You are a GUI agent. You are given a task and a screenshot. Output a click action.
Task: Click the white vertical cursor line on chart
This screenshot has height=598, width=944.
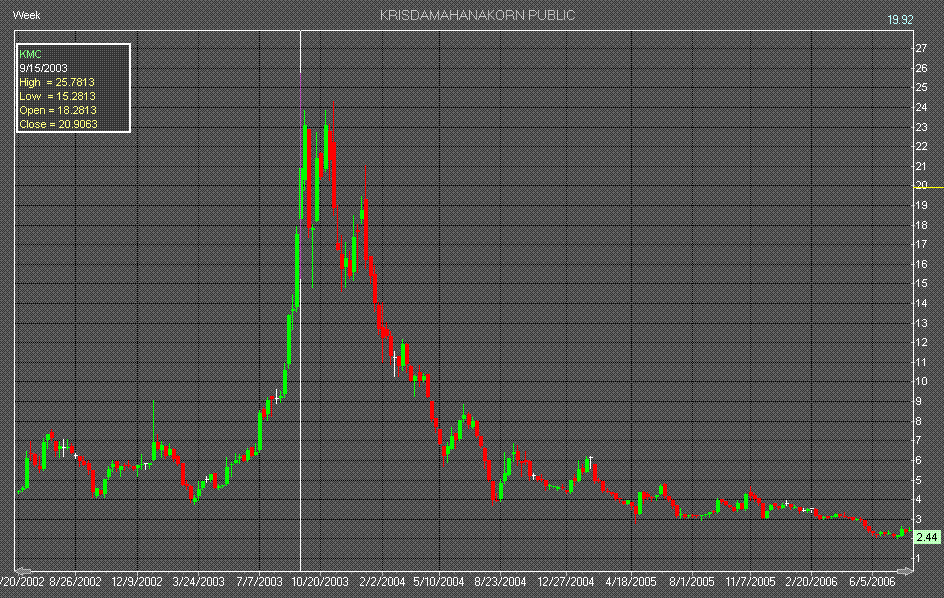click(x=300, y=301)
